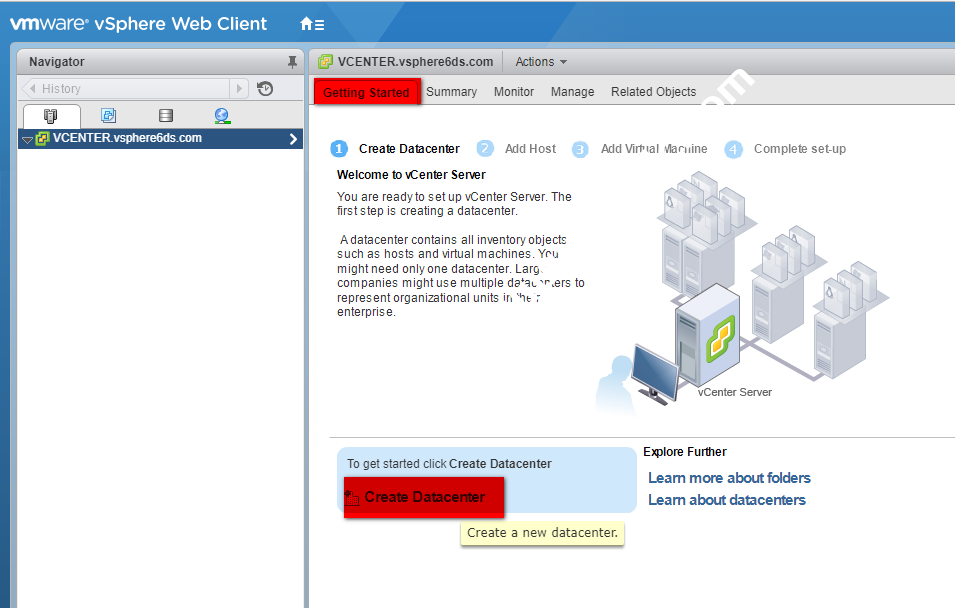Switch to Hosts and Clusters view
The image size is (955, 608).
coord(51,116)
